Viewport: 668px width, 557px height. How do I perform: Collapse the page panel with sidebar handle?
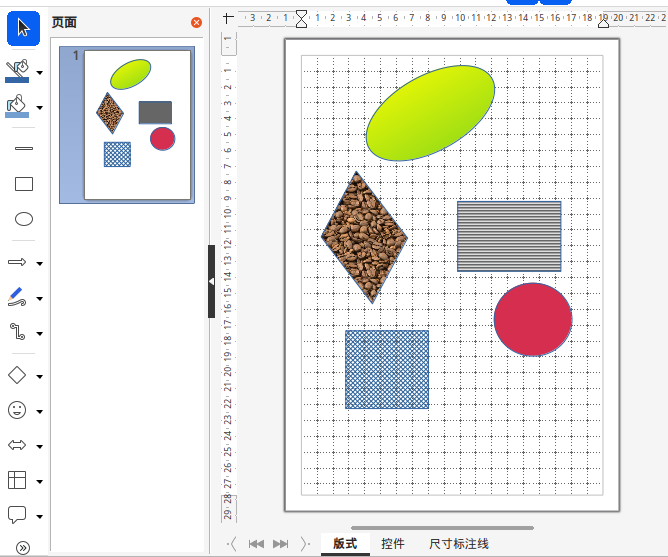[x=211, y=282]
